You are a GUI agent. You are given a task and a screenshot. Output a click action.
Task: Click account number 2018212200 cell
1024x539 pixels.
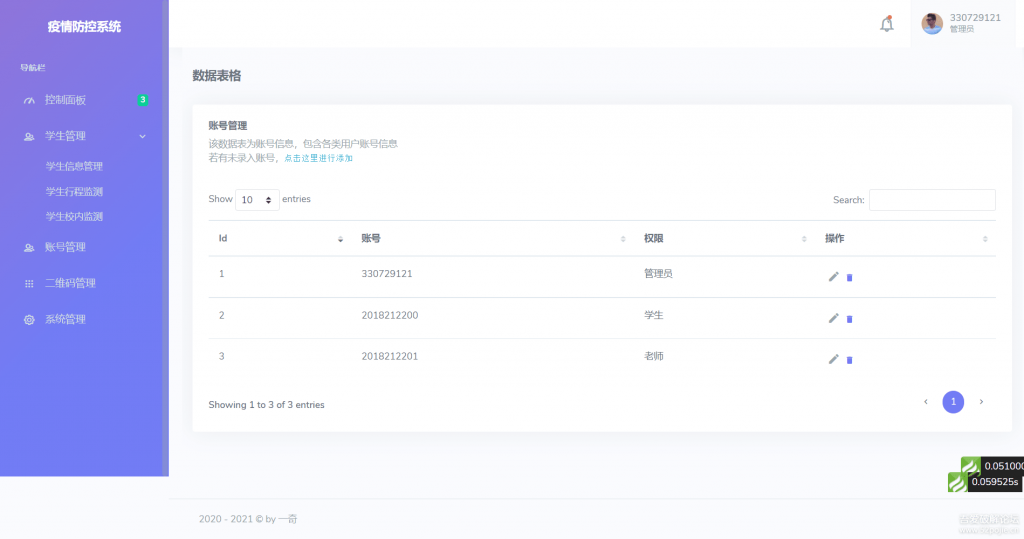pos(390,315)
